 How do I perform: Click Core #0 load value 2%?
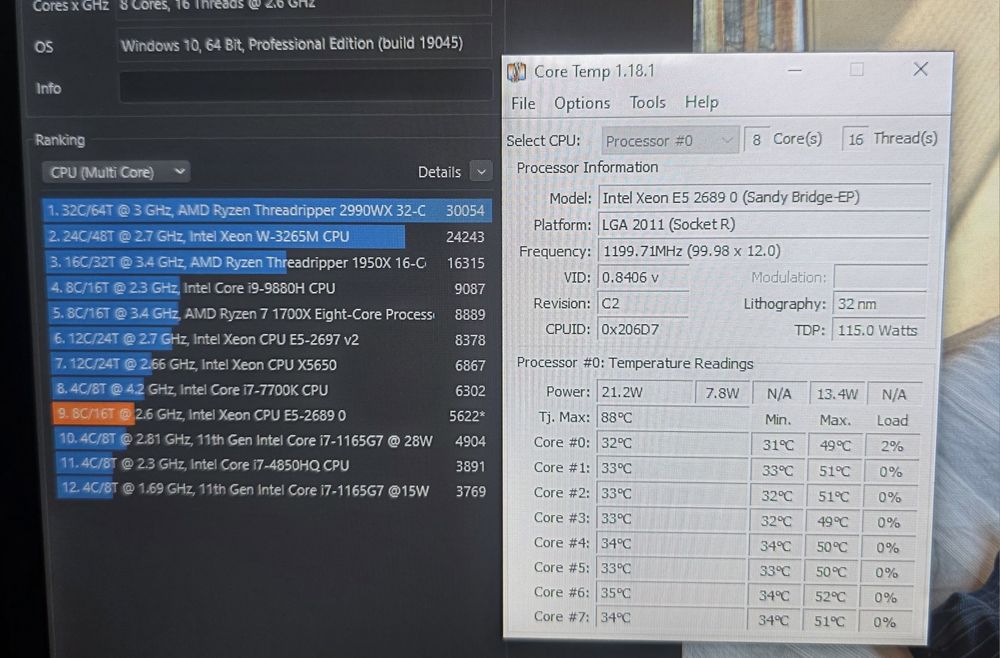pyautogui.click(x=892, y=446)
